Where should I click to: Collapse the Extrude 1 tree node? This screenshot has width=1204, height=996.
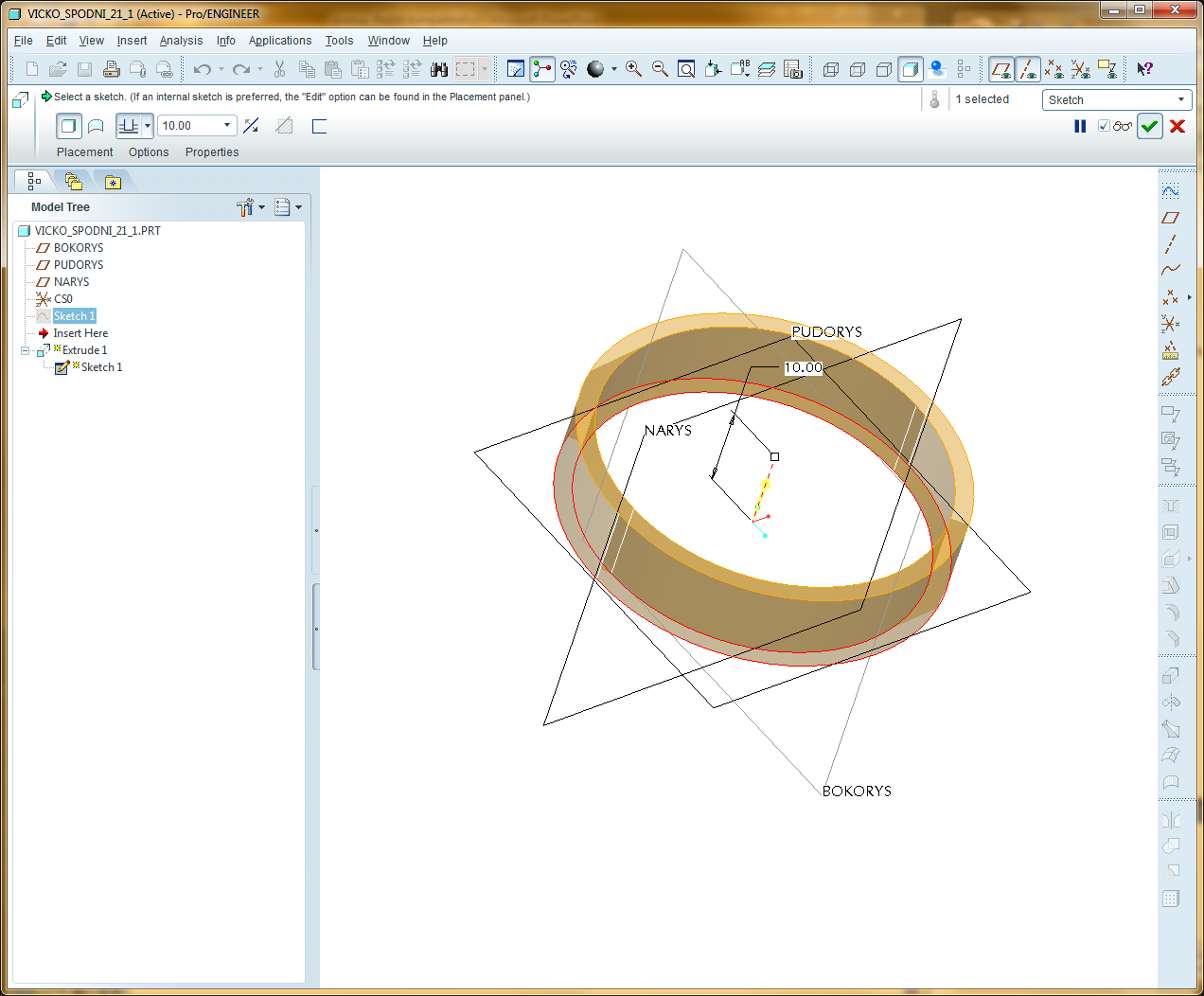coord(26,350)
